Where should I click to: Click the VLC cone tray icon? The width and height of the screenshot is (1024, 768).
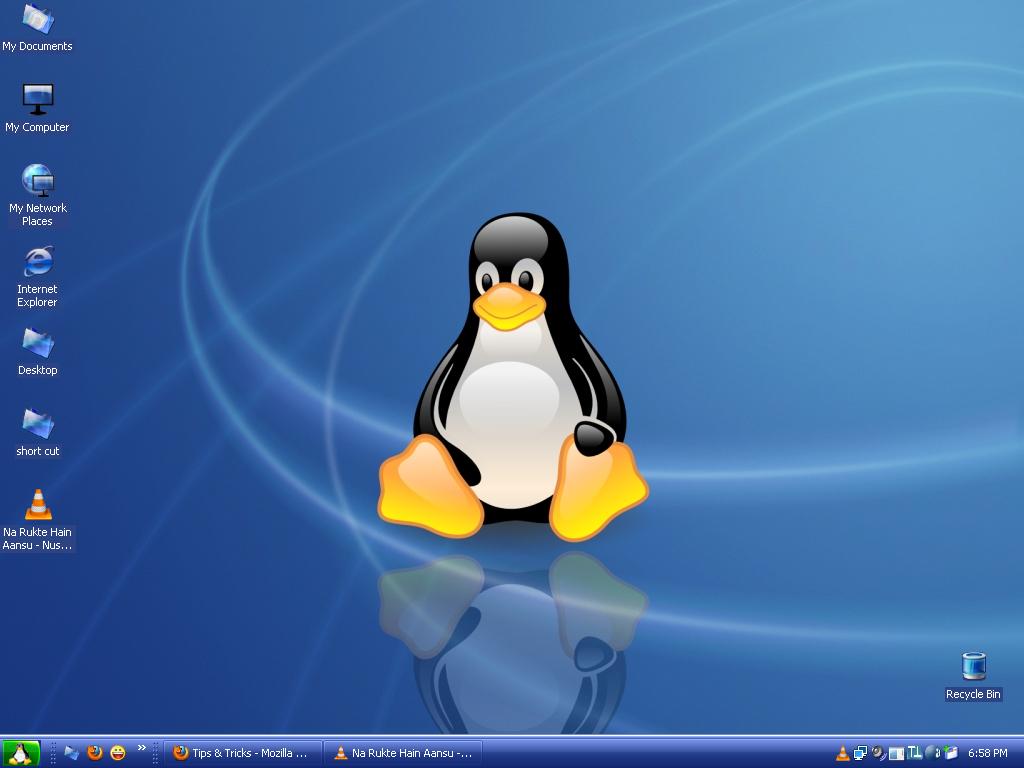pyautogui.click(x=842, y=754)
